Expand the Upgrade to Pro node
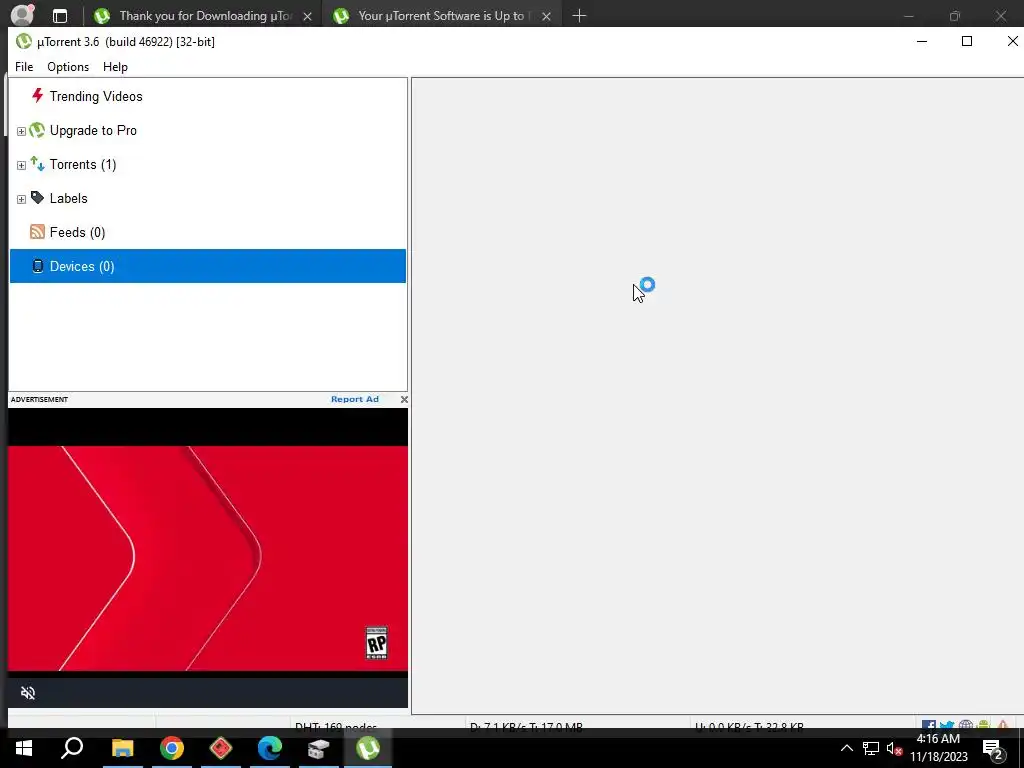The width and height of the screenshot is (1024, 768). (x=21, y=131)
